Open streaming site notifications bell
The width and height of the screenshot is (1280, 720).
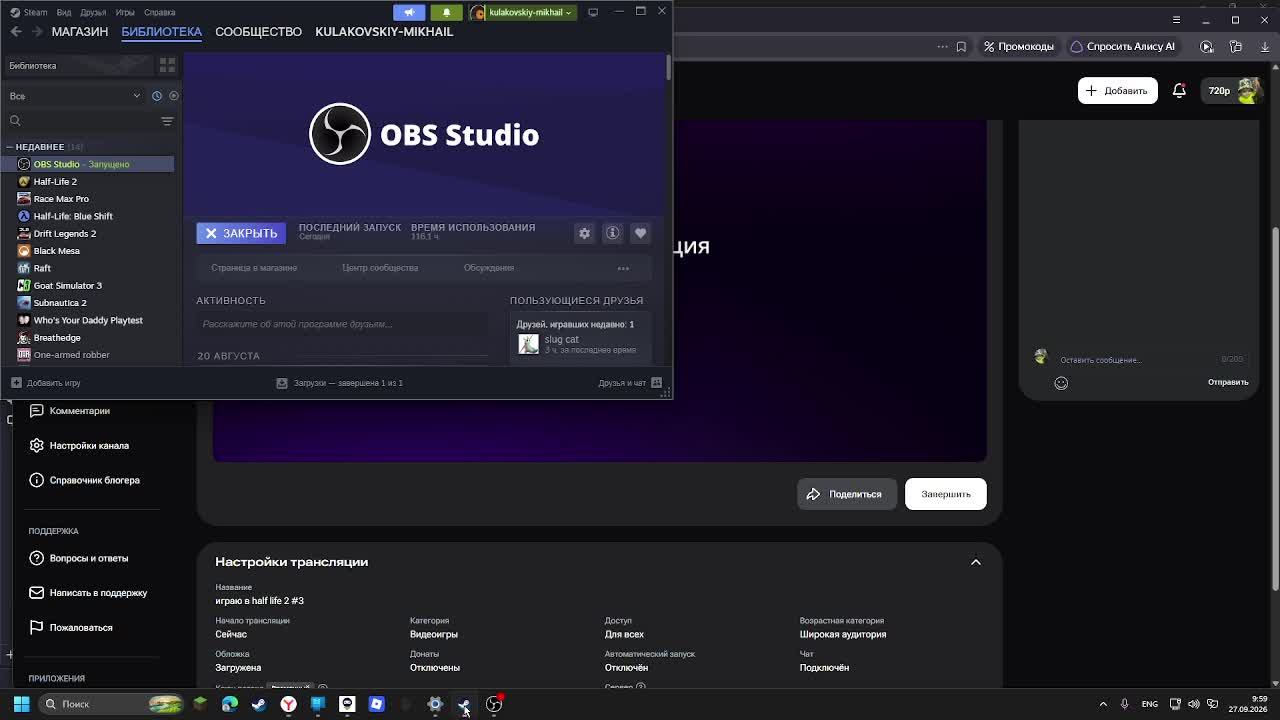coord(1179,91)
